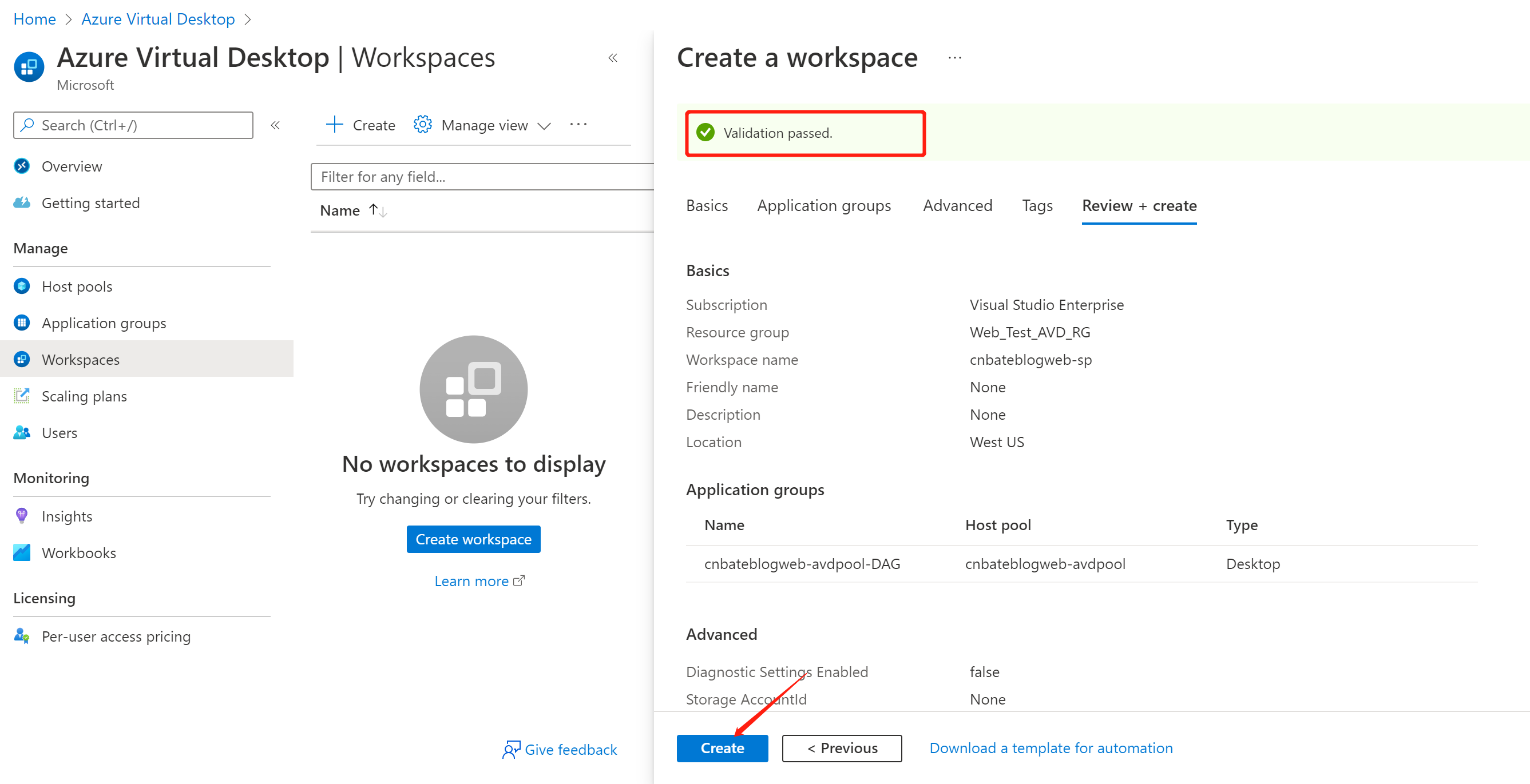Screen dimensions: 1530x784
Task: Open the ellipsis menu beside Create a workspace
Action: (954, 58)
